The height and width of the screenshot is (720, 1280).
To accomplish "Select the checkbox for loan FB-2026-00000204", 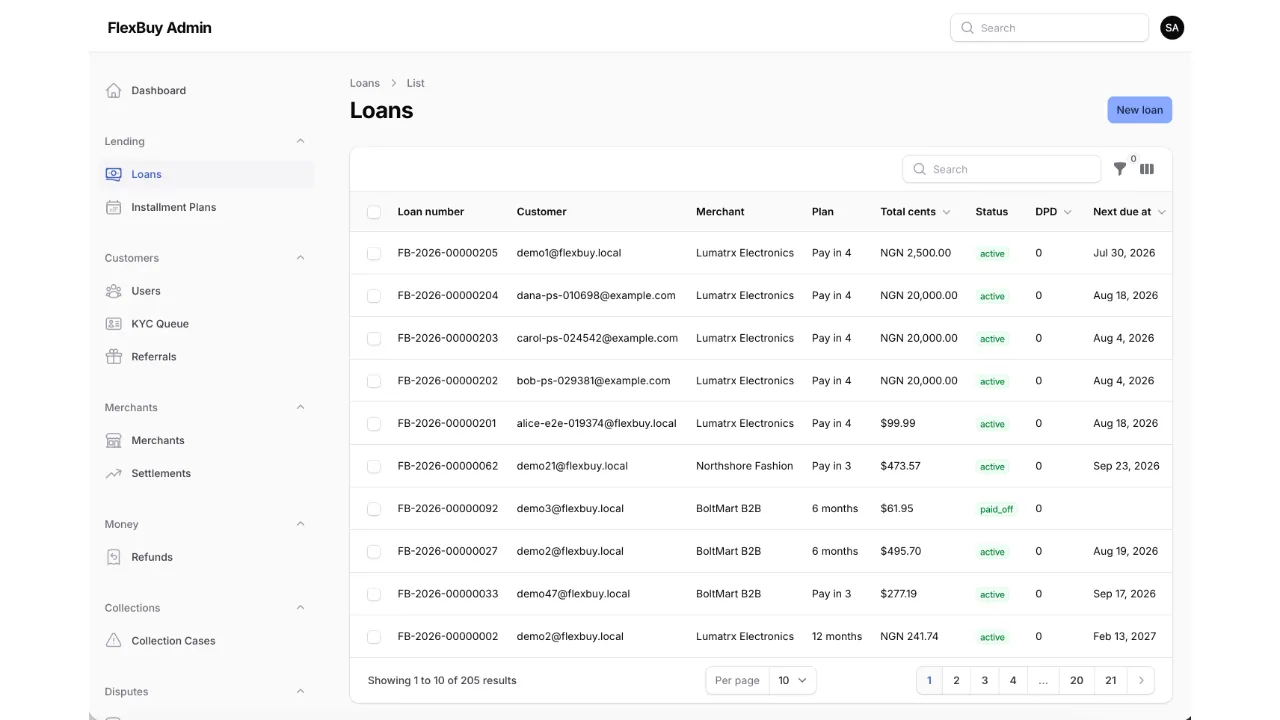I will (374, 296).
